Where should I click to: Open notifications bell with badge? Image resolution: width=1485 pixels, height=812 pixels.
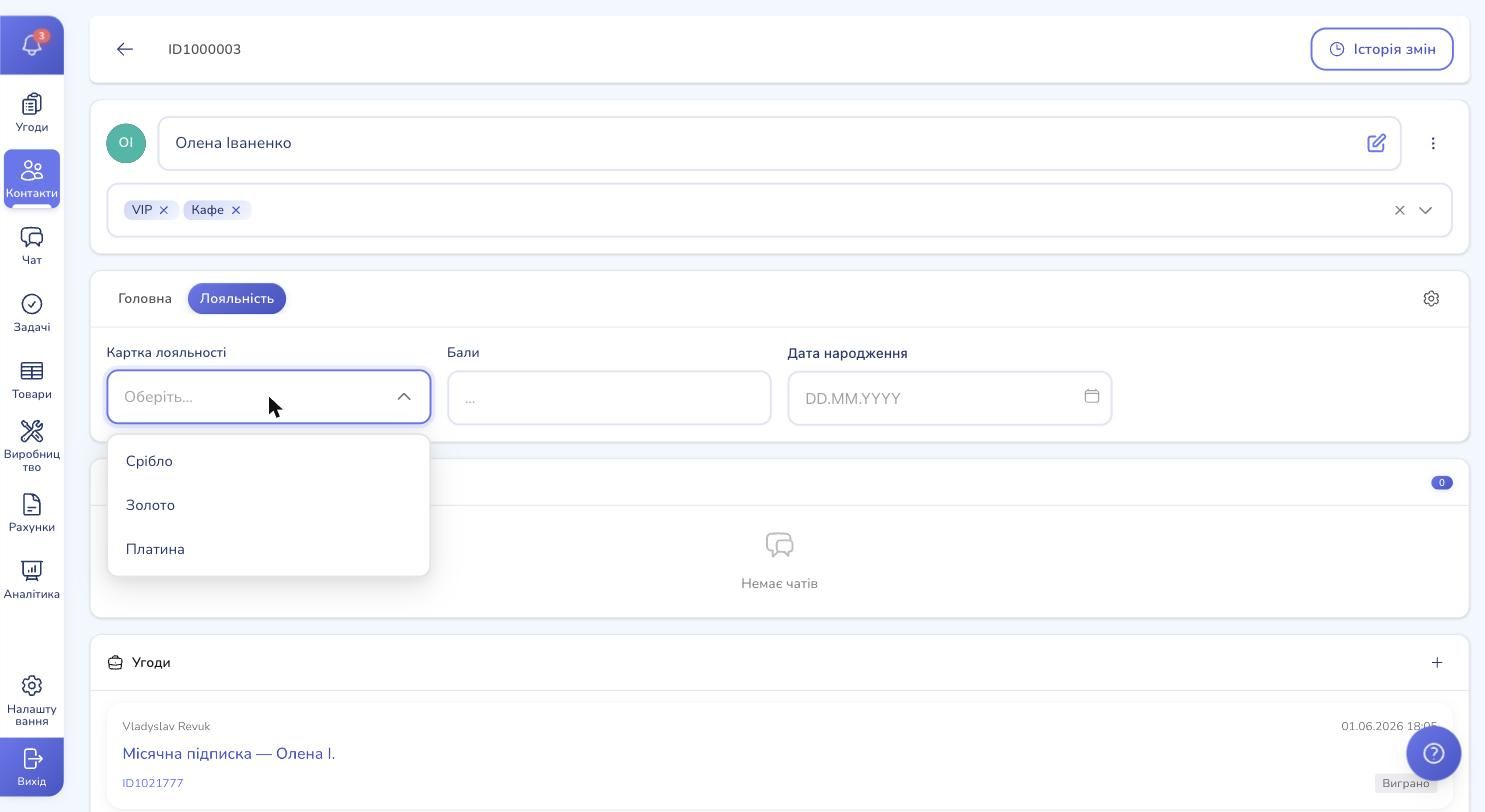32,45
